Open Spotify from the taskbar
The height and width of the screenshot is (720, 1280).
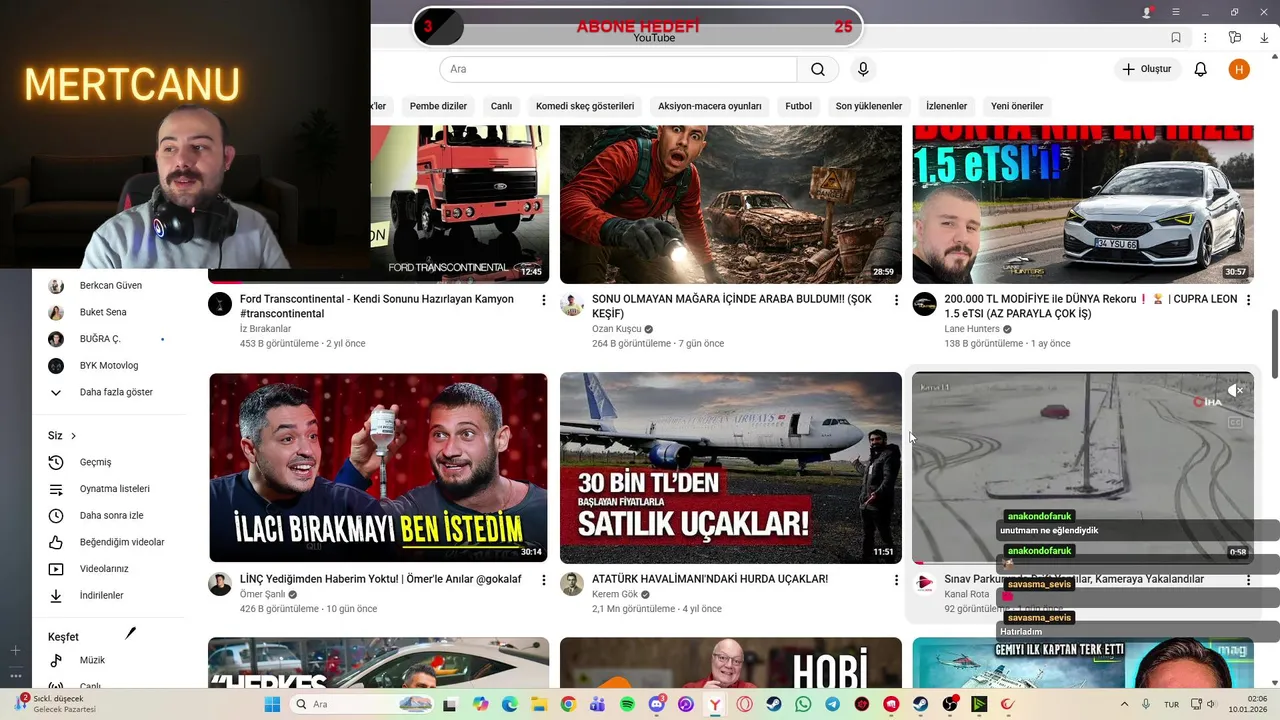(x=627, y=704)
